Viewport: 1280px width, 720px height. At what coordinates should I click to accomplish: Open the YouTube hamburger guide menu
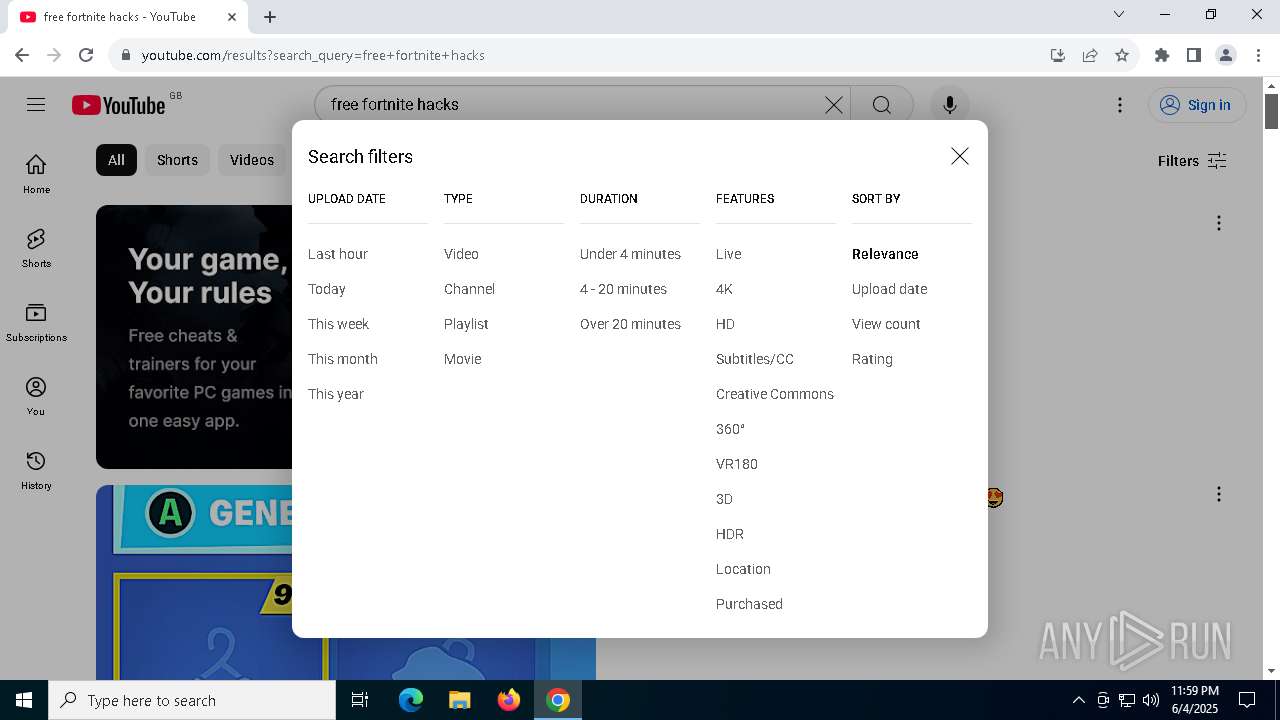coord(36,105)
